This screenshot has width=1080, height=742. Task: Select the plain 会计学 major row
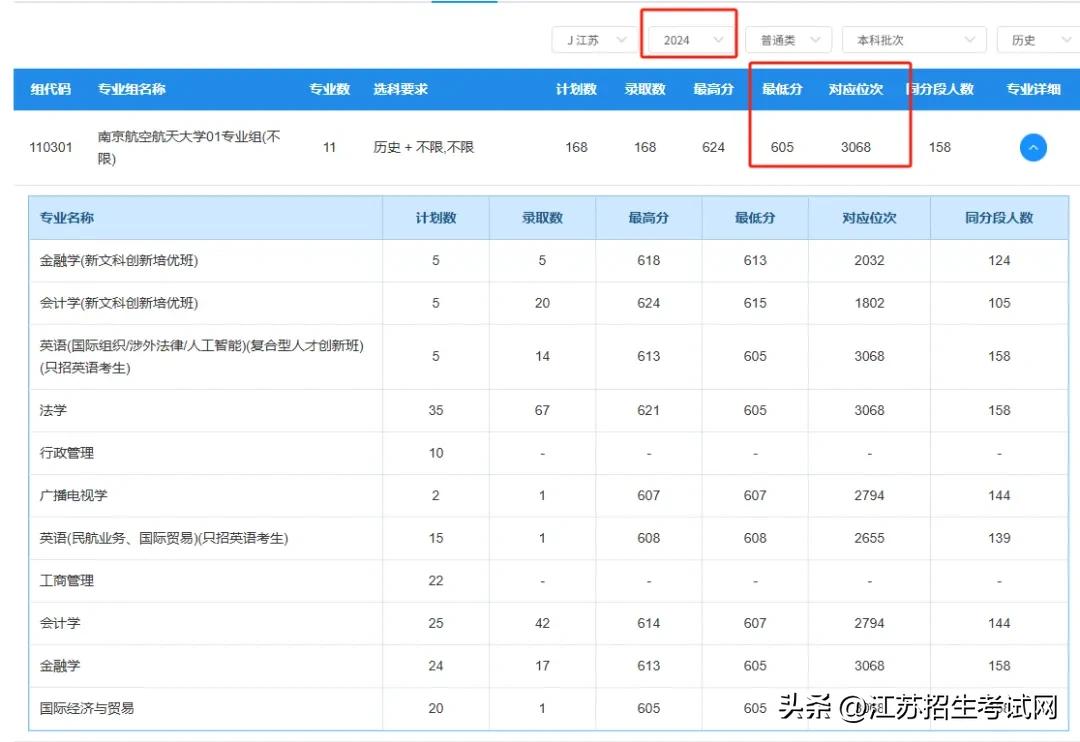(548, 624)
